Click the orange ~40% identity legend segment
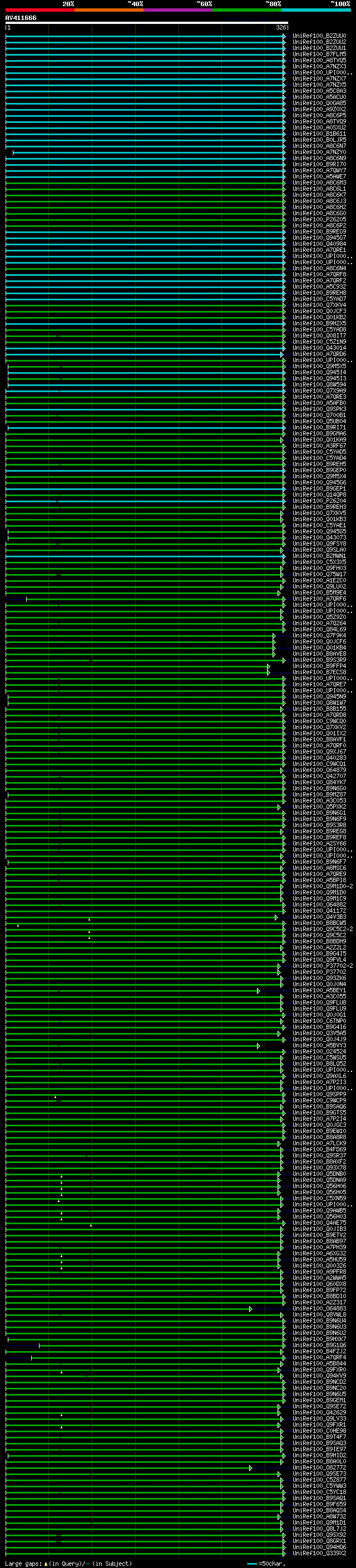356x1568 pixels. tap(109, 10)
